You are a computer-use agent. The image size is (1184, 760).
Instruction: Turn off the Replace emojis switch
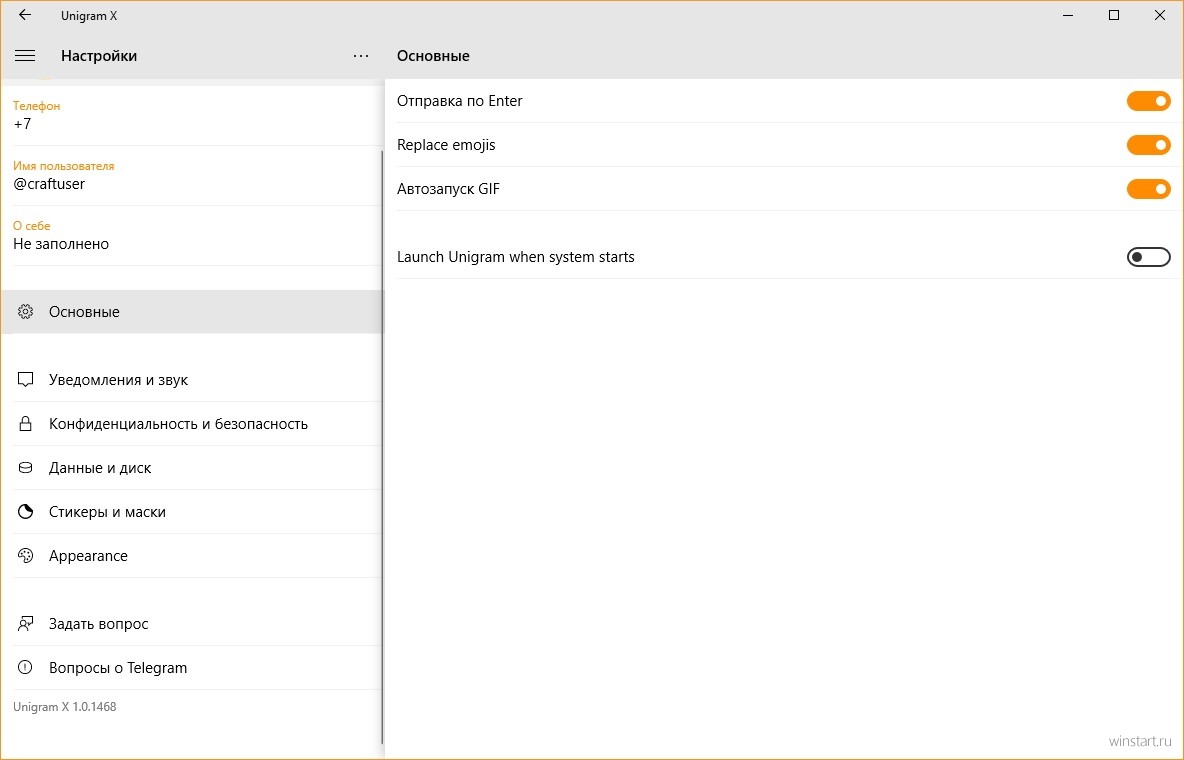click(x=1149, y=144)
